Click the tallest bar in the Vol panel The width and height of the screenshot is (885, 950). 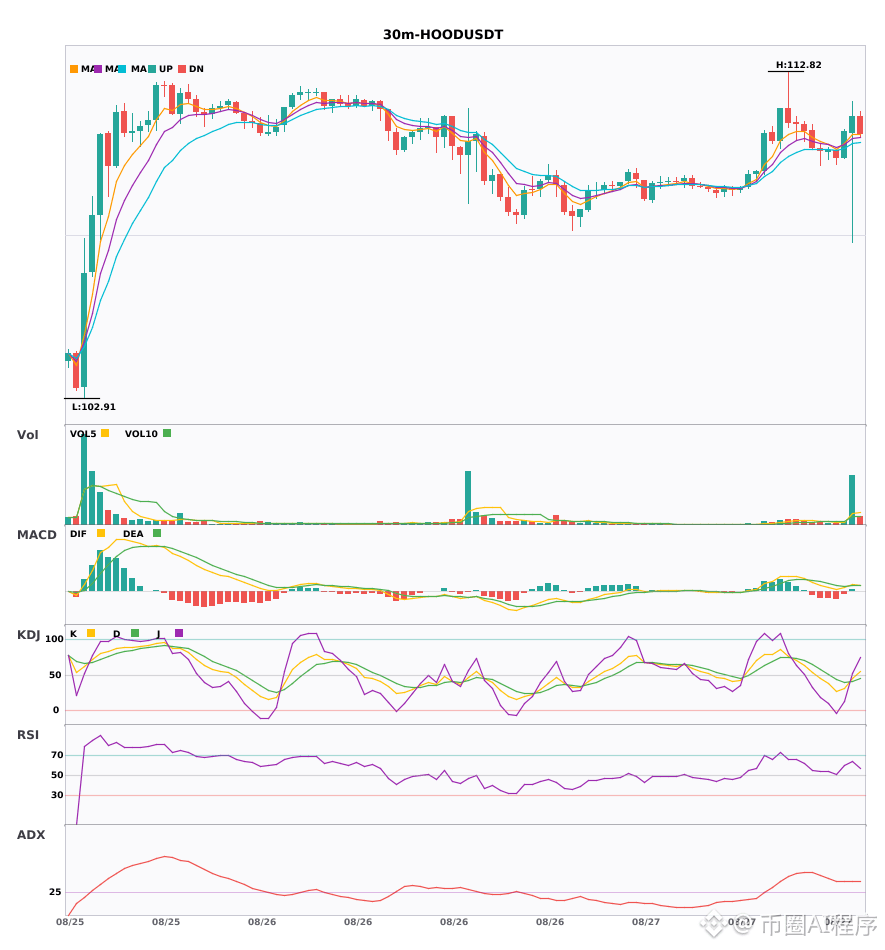tap(84, 479)
